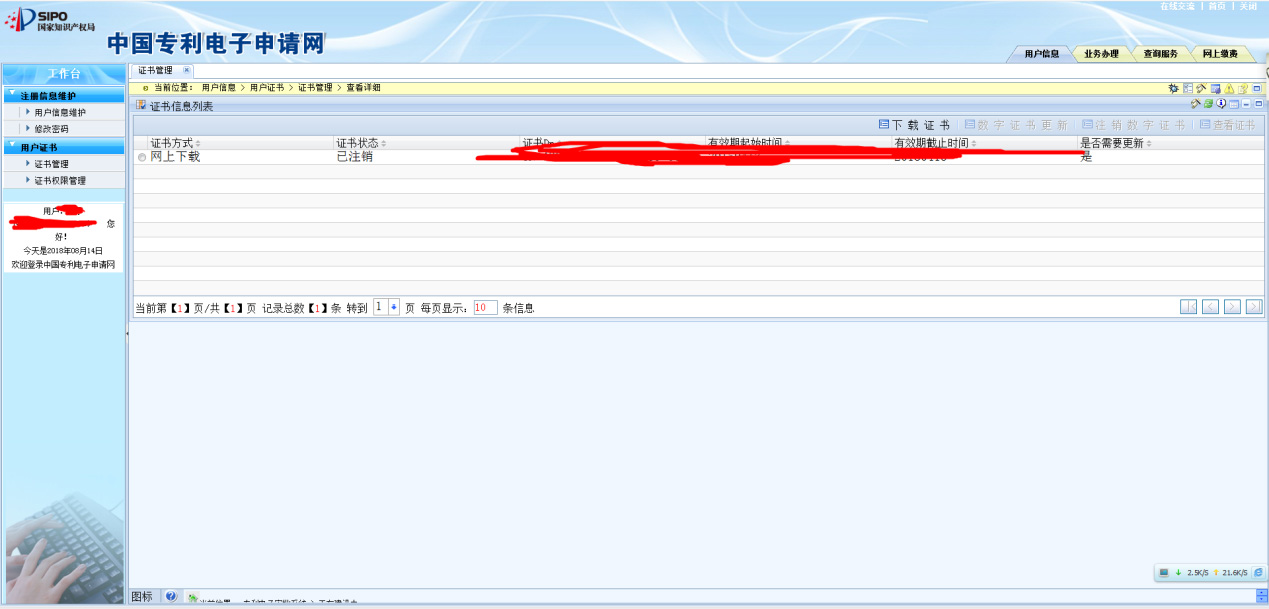Open the page number dropdown
The height and width of the screenshot is (609, 1269).
pos(393,307)
